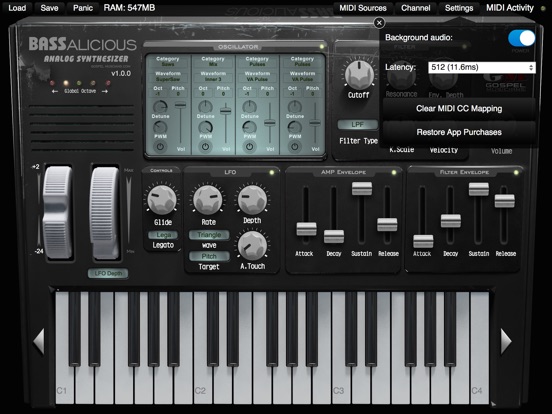
Task: Change the LPF filter type selector
Action: (358, 125)
